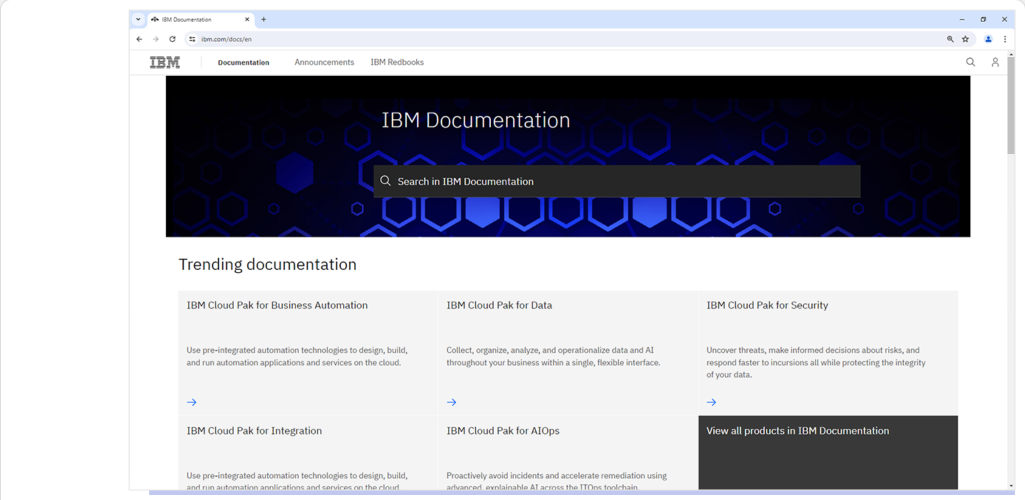Open the Chrome profile avatar icon
Screen dimensions: 1025x500
[x=988, y=39]
